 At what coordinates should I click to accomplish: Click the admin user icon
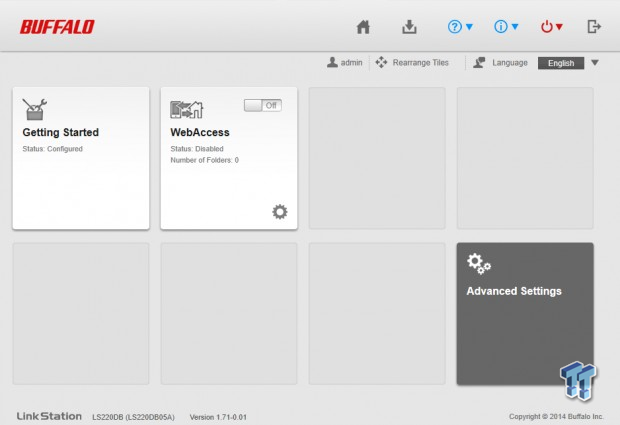[332, 62]
